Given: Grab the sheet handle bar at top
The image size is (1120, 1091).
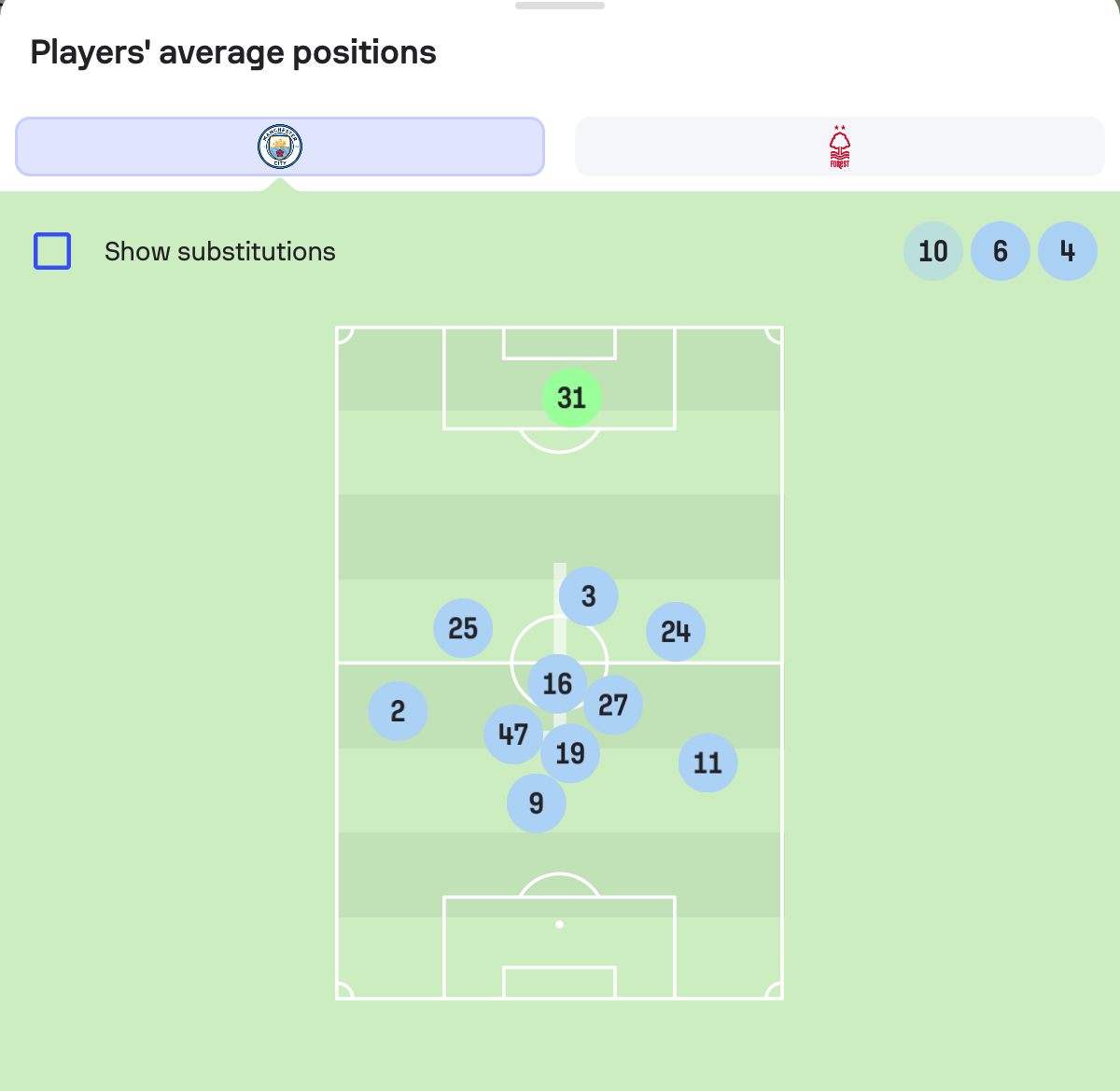Looking at the screenshot, I should pyautogui.click(x=560, y=6).
